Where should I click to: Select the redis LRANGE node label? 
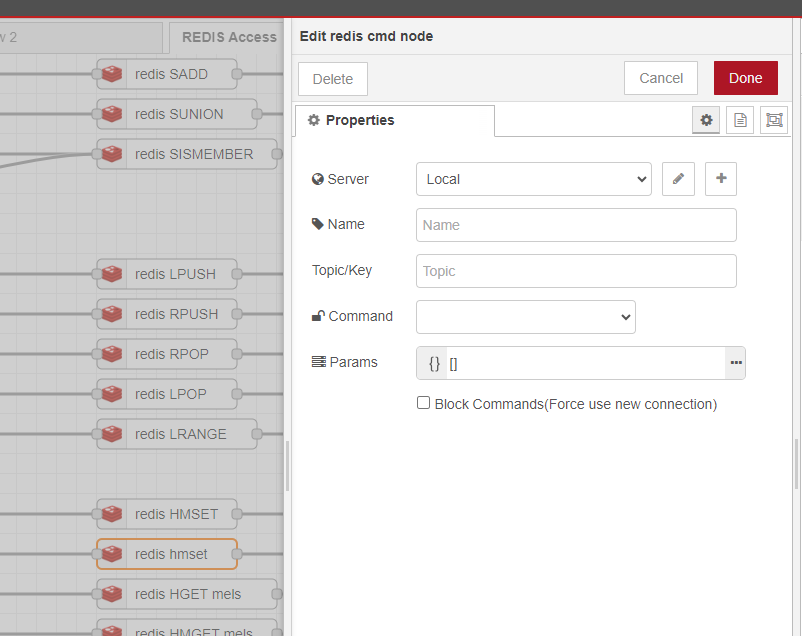coord(181,434)
